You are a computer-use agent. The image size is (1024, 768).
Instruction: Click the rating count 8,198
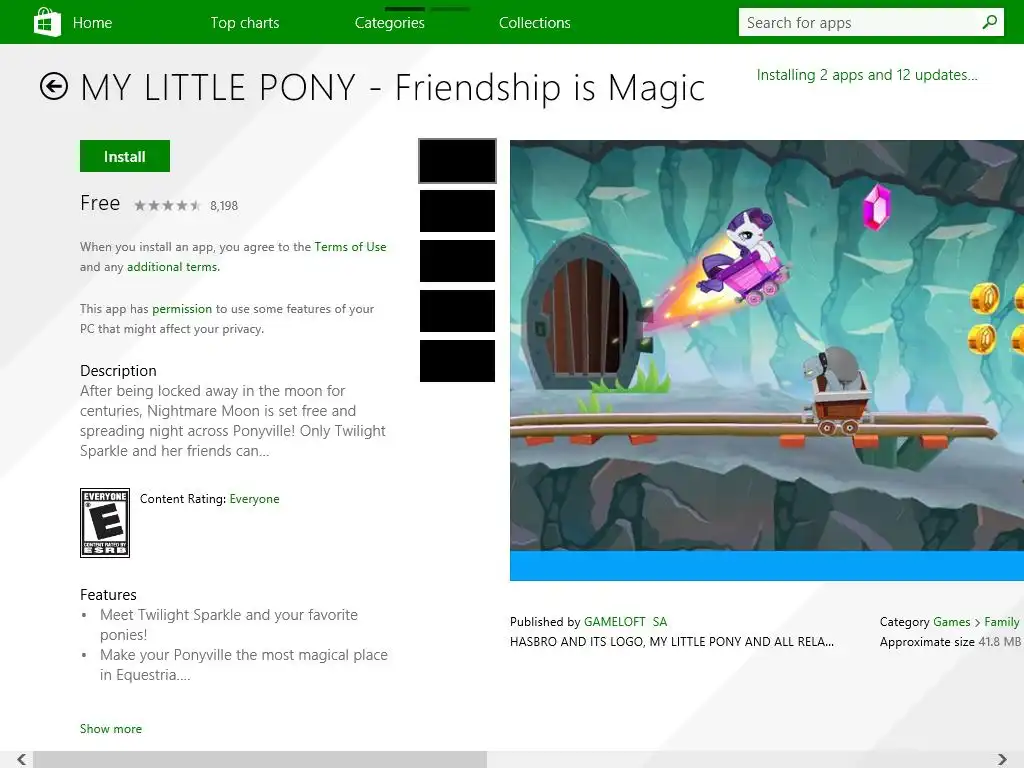click(x=224, y=206)
